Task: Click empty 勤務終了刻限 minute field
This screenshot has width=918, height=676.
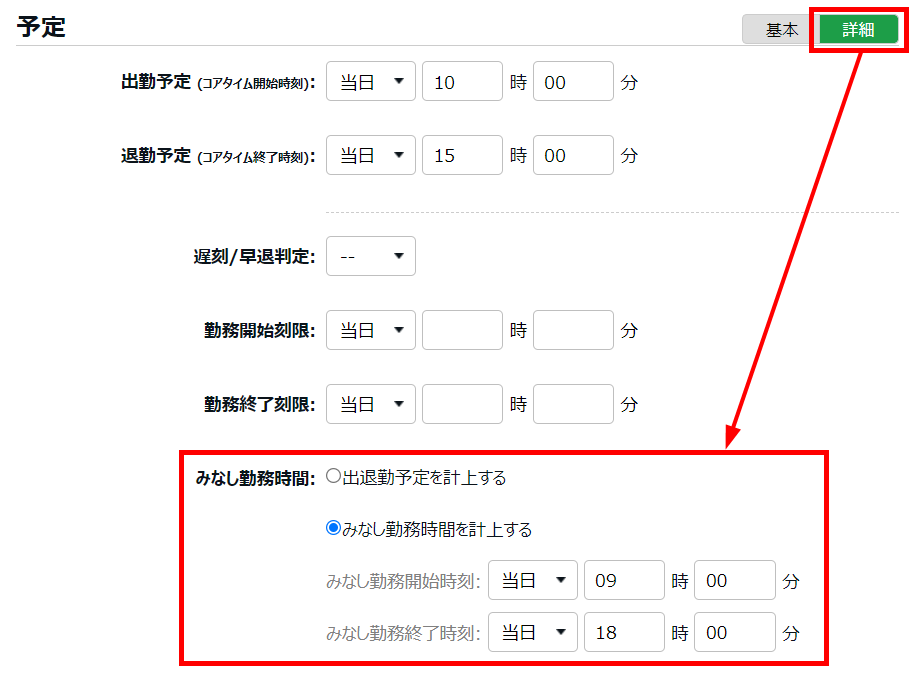Action: (573, 404)
